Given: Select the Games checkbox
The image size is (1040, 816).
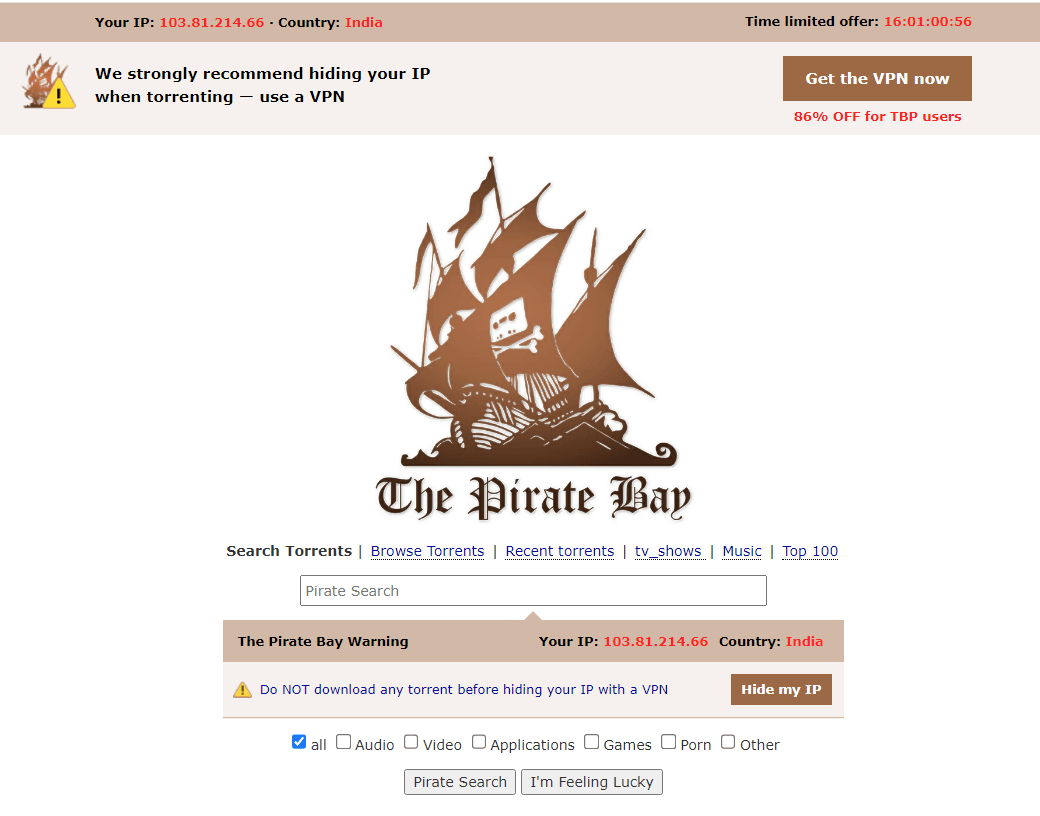Looking at the screenshot, I should (592, 742).
